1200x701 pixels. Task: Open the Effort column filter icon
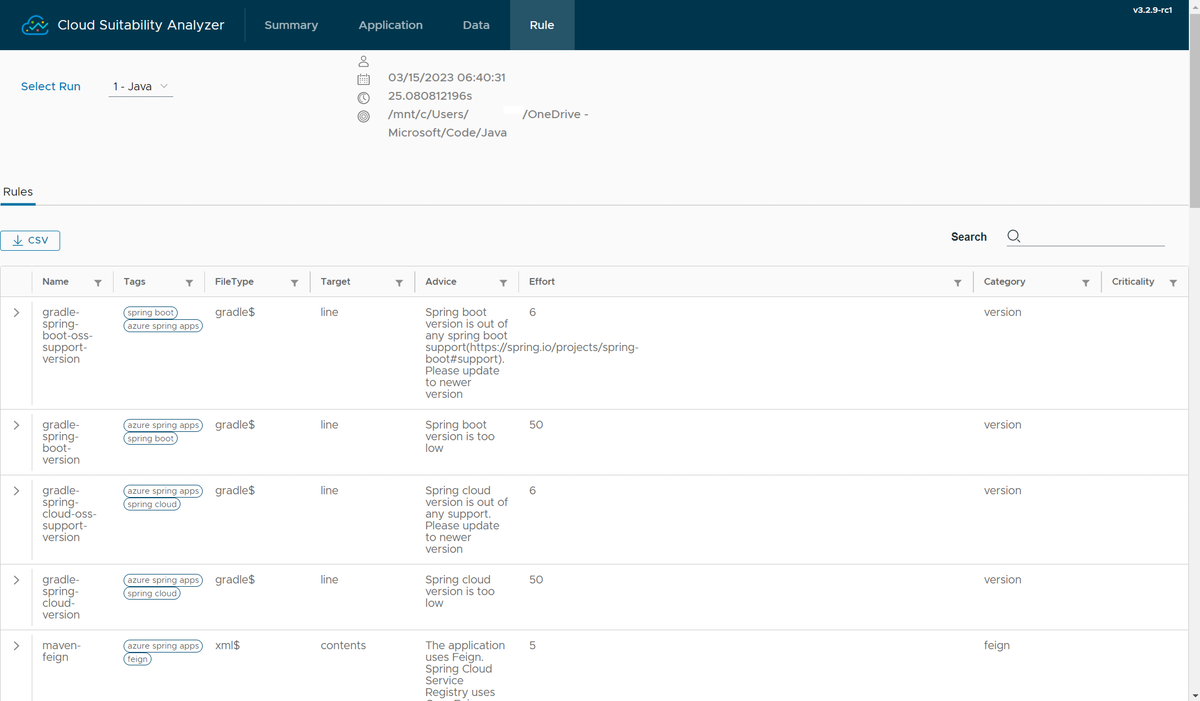point(957,283)
